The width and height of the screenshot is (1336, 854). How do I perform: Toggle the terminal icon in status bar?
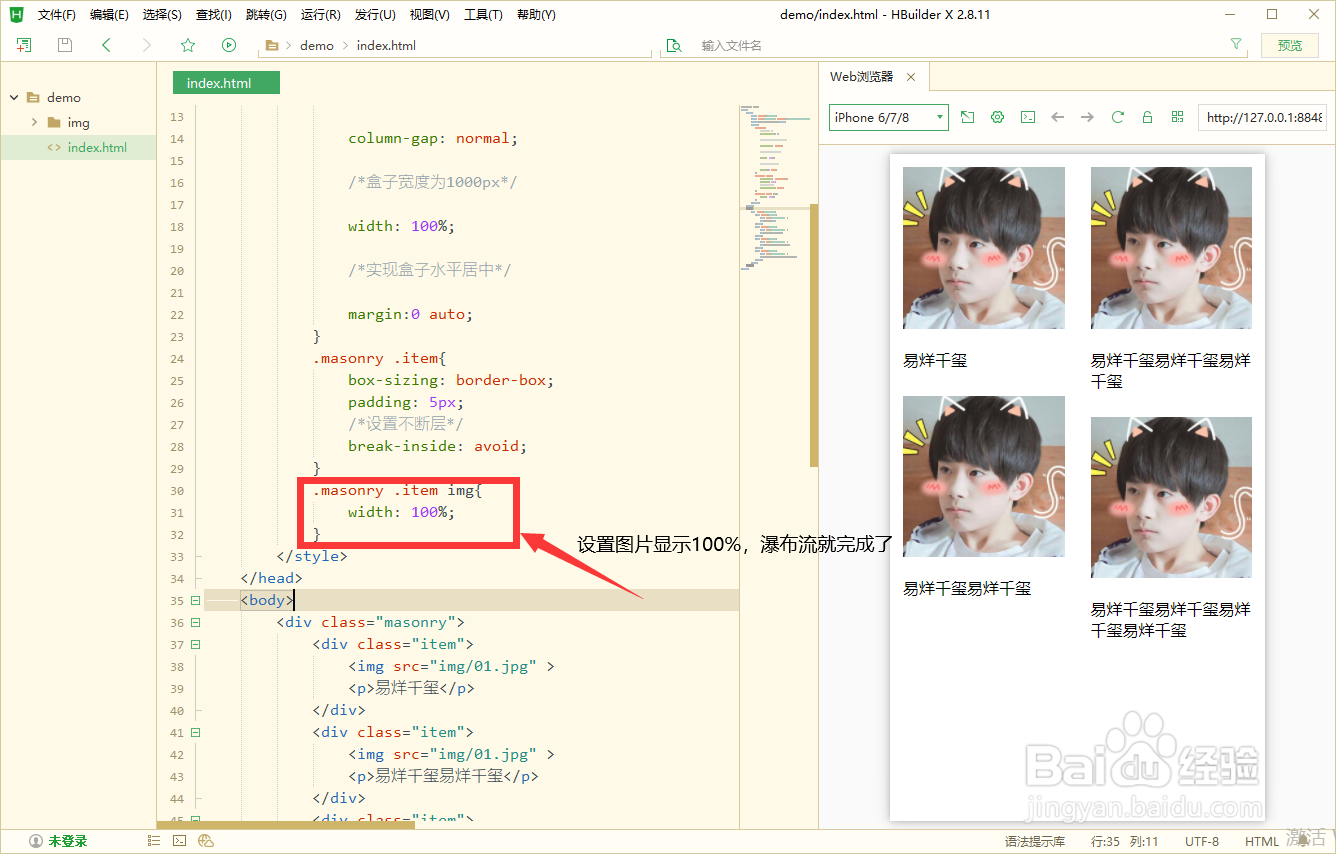[x=180, y=841]
